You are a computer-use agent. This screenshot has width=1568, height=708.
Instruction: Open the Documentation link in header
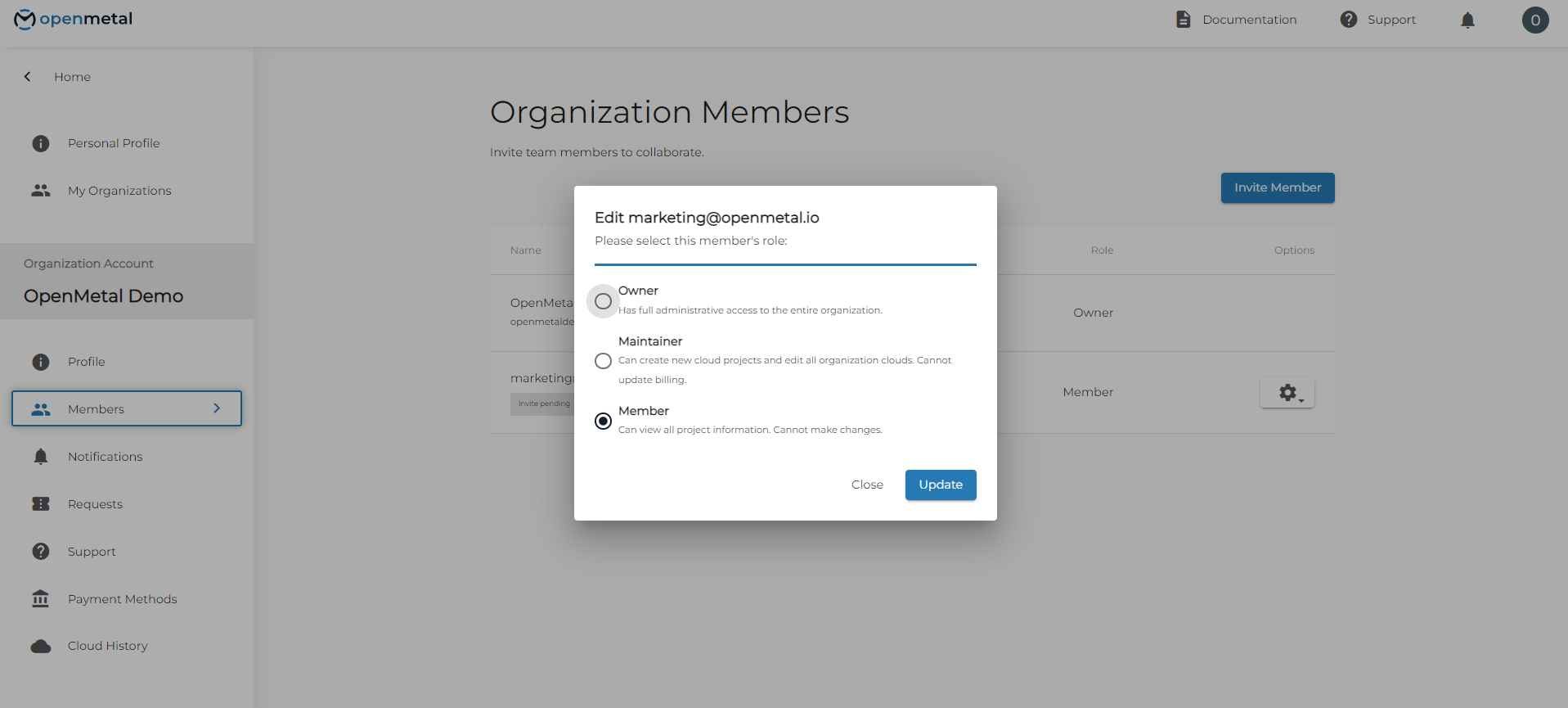[x=1249, y=20]
